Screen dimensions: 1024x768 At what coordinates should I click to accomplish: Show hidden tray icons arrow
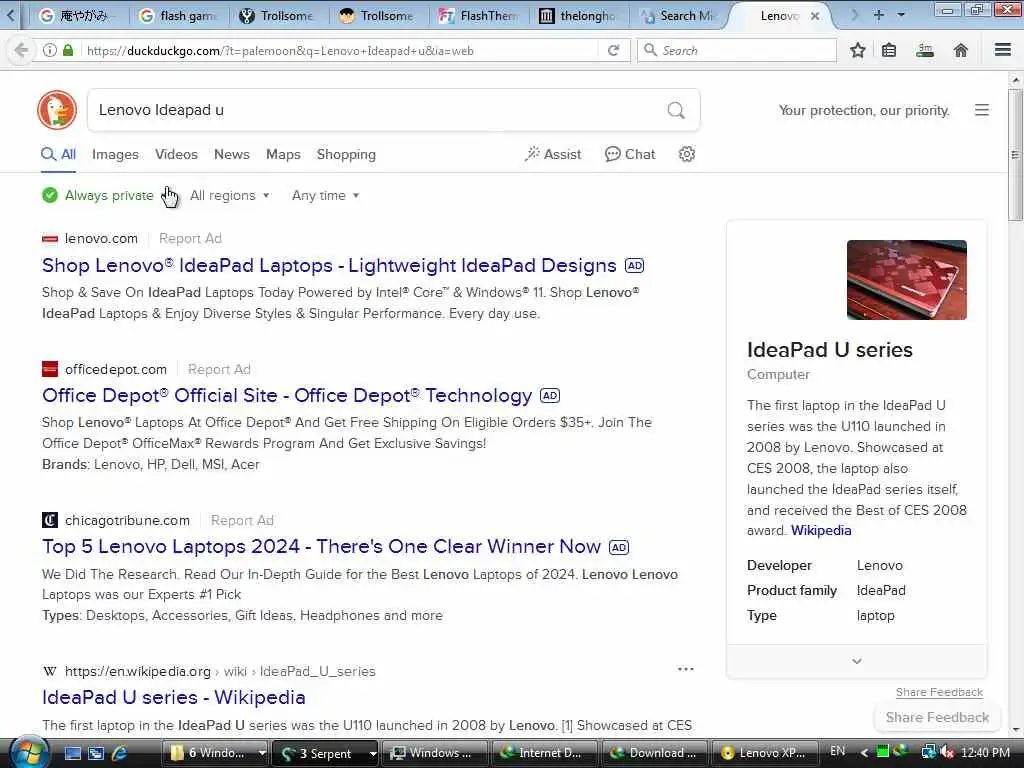click(x=863, y=752)
